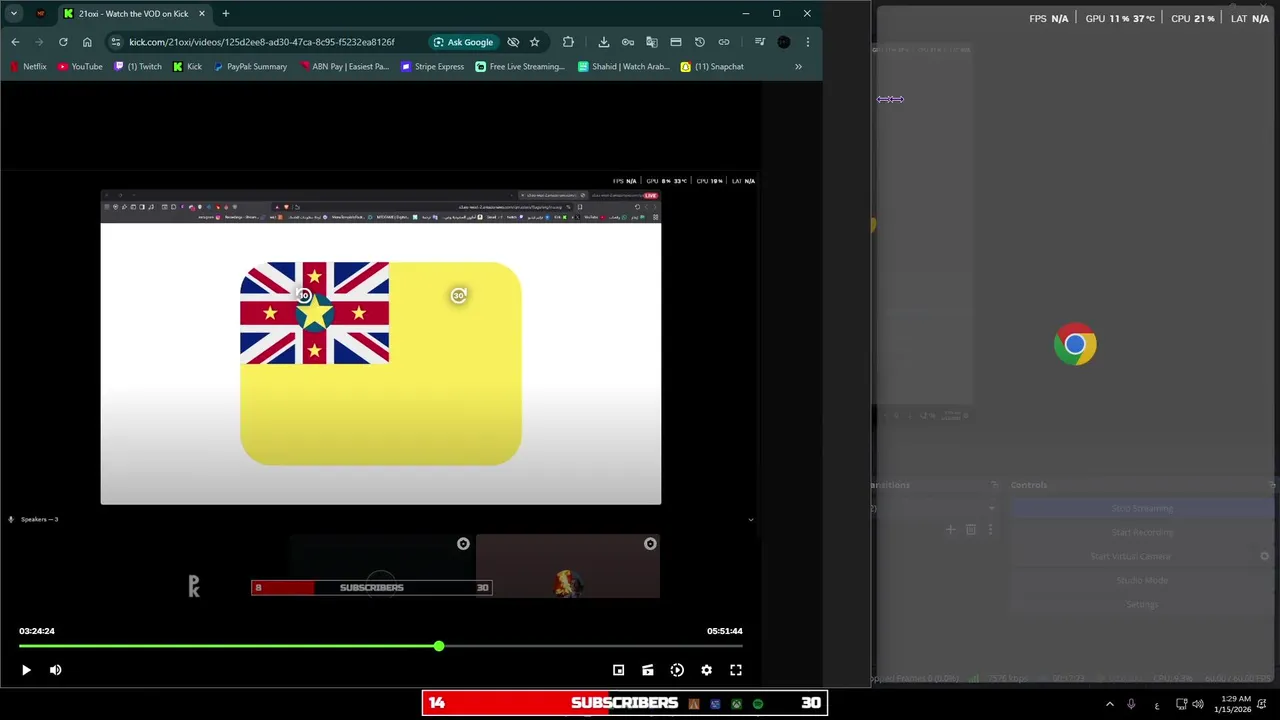1280x720 pixels.
Task: Switch to the pinned red-icon tab
Action: [41, 14]
